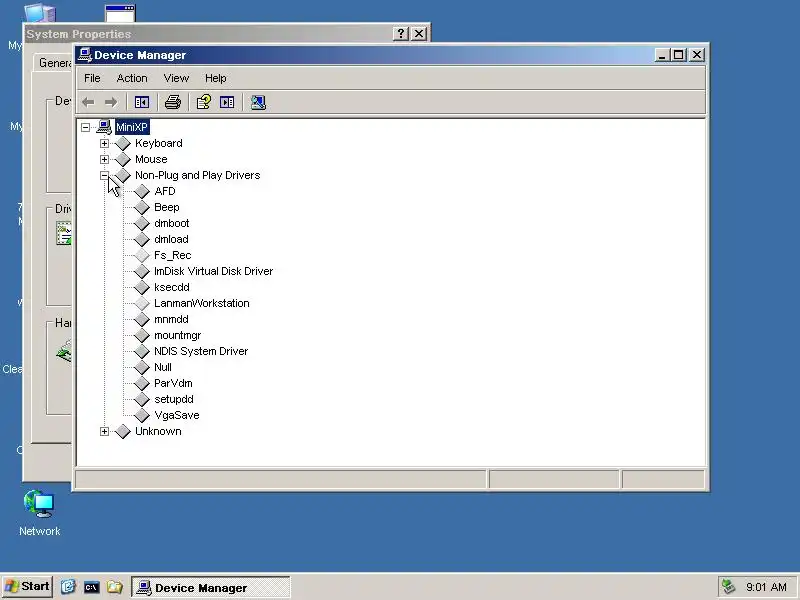Click the Null driver icon
The width and height of the screenshot is (800, 600).
tap(142, 367)
